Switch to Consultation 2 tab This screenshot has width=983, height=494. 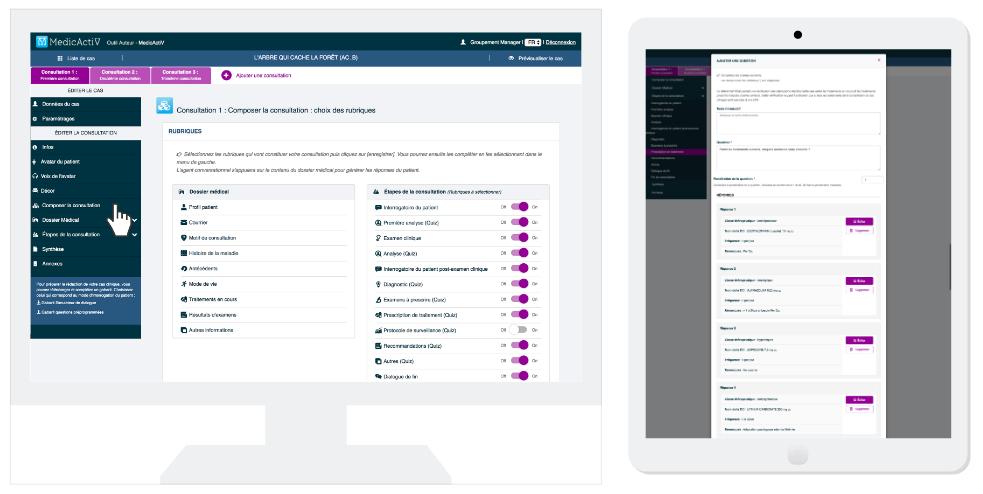pos(120,75)
